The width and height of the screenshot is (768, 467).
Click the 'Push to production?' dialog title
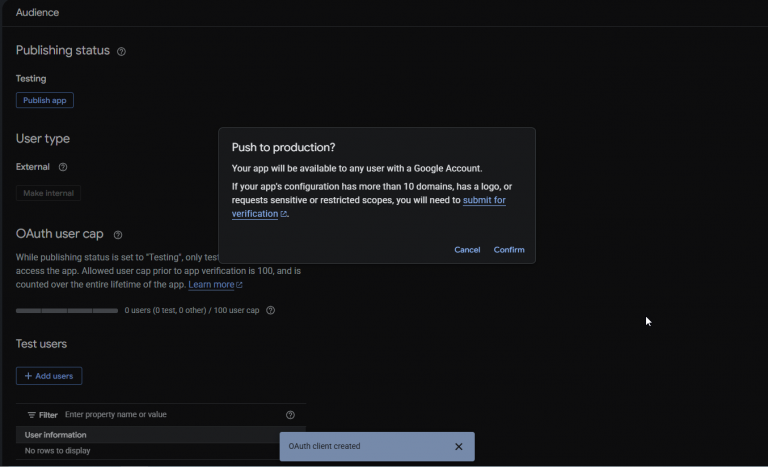[283, 147]
